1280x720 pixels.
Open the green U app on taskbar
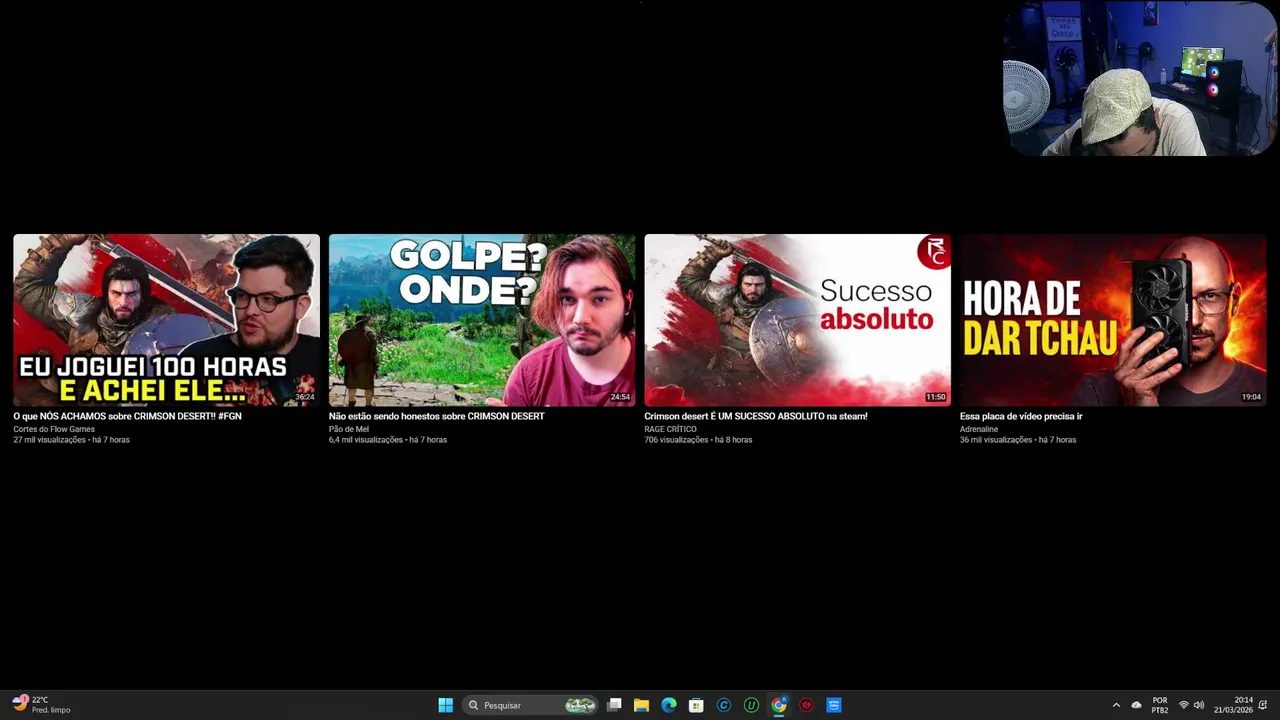(x=751, y=705)
